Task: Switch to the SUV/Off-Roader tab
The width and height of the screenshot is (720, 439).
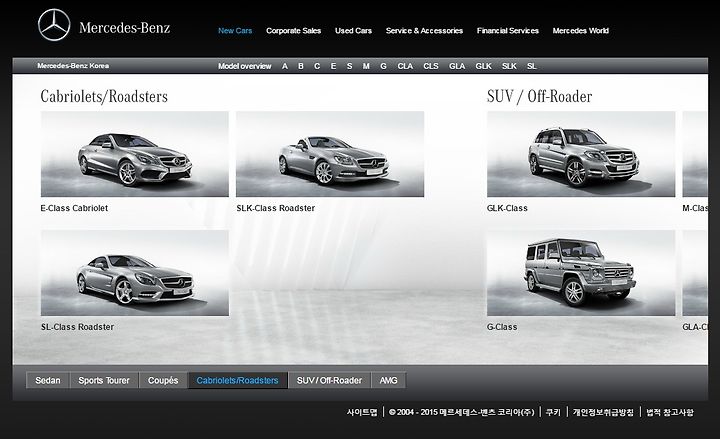Action: click(329, 380)
